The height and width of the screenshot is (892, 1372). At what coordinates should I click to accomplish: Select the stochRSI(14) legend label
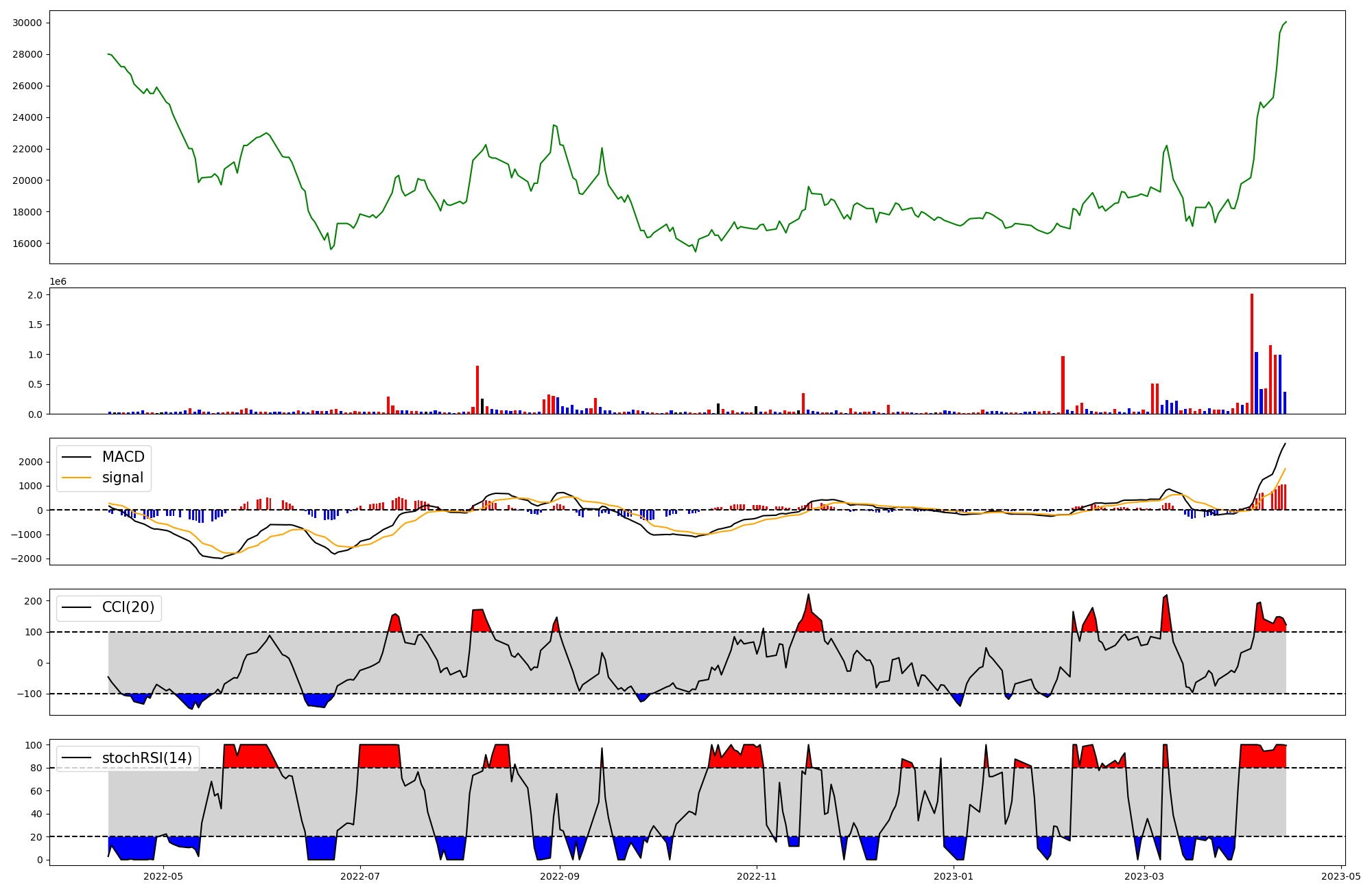(147, 758)
